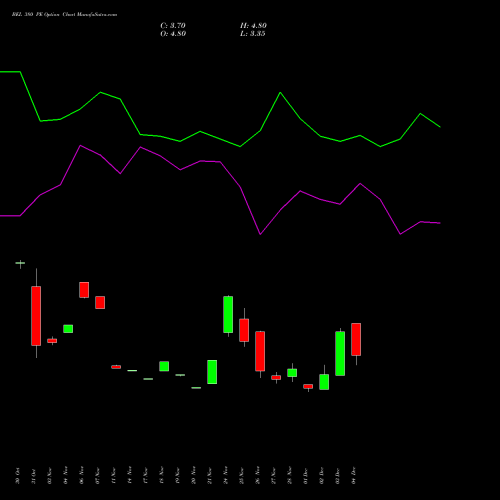Click the small doji candle above 30 Oct
Screen dimensions: 500x500
pos(20,263)
